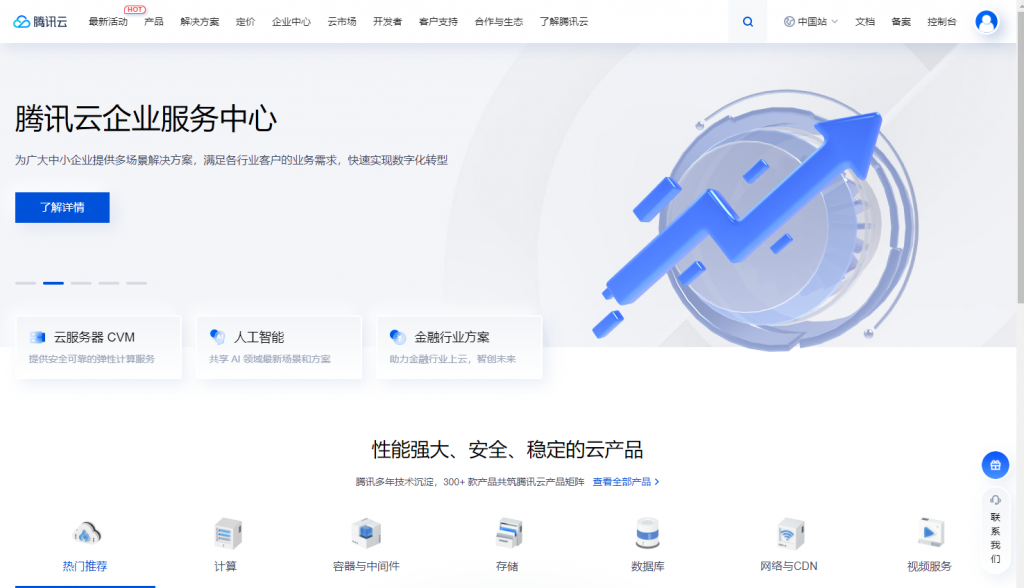Select the 网络与CDN wifi icon
Screen dimensions: 1024x588
point(790,533)
